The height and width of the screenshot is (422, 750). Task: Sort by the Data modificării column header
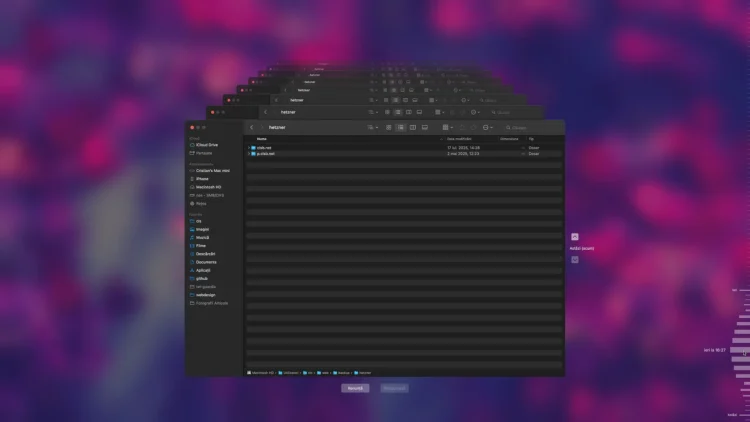tap(460, 139)
